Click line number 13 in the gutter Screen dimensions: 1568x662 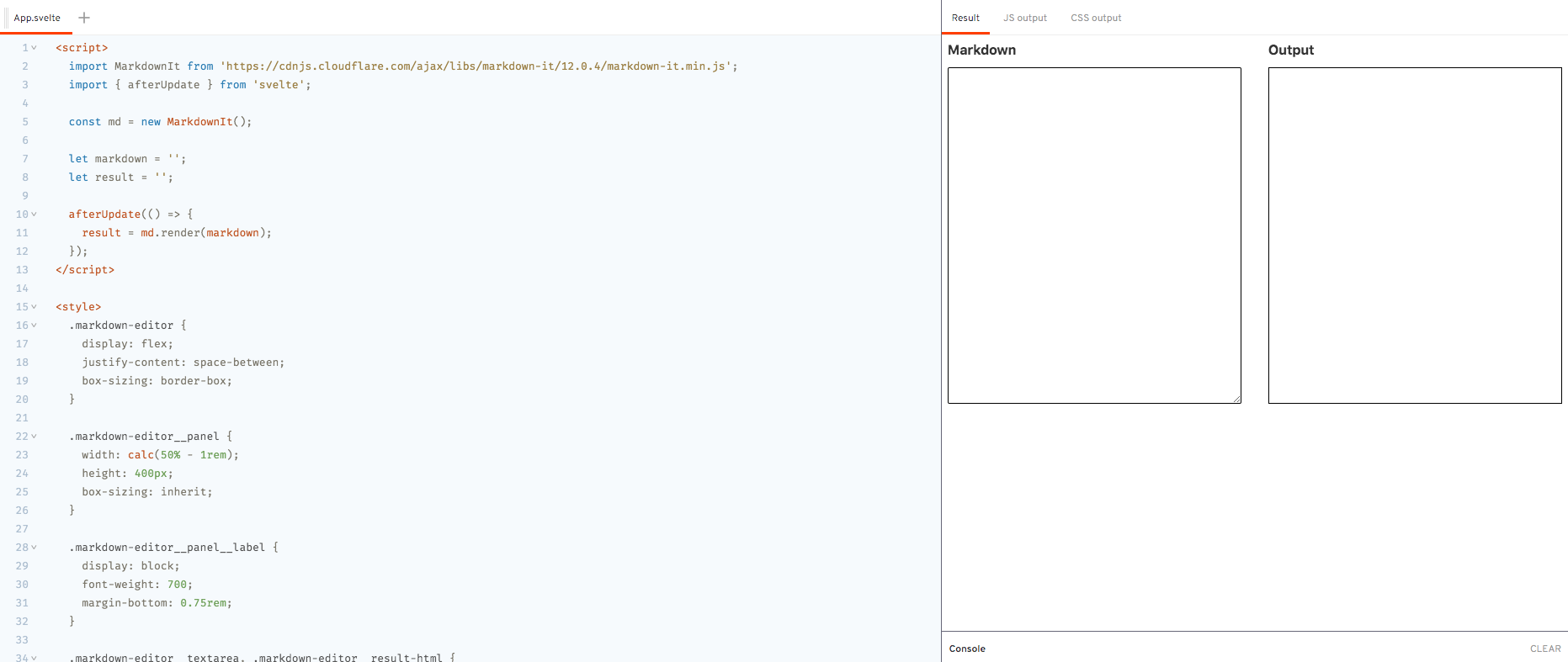22,270
